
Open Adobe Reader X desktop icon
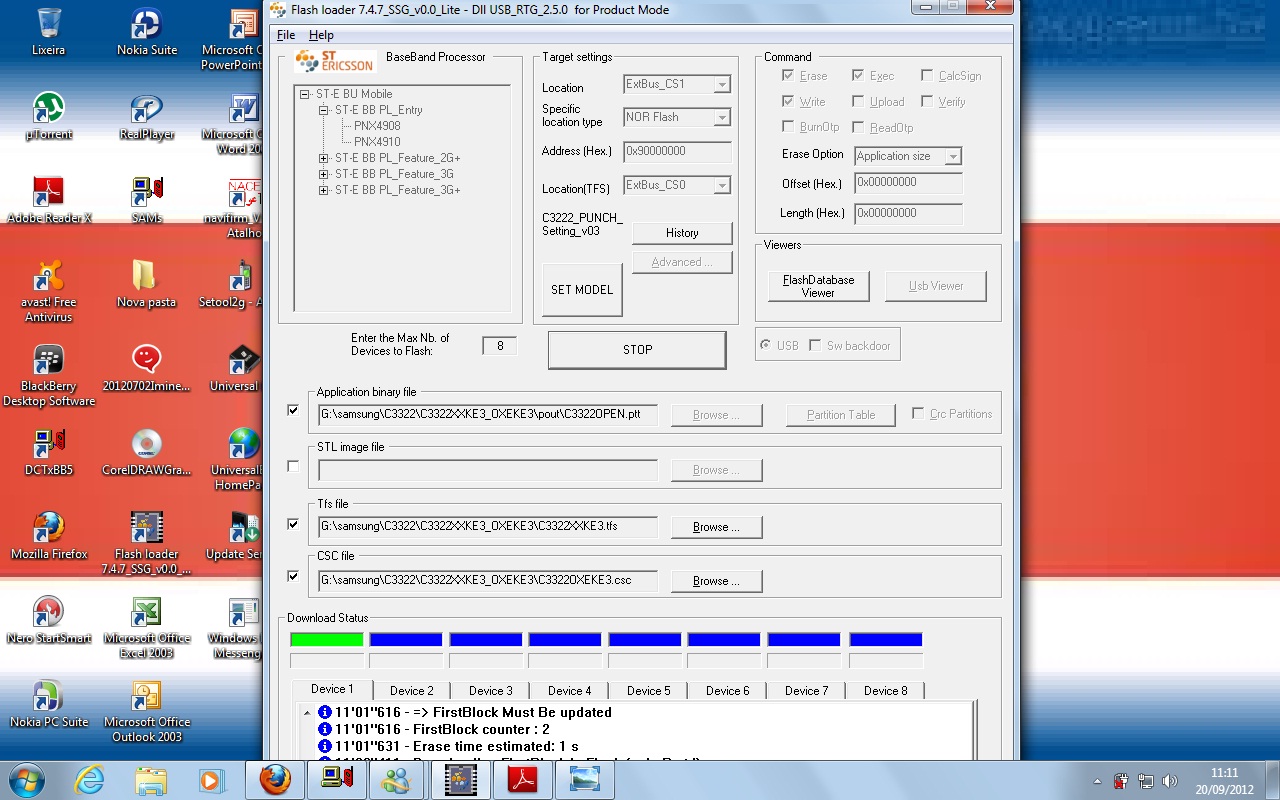[48, 200]
